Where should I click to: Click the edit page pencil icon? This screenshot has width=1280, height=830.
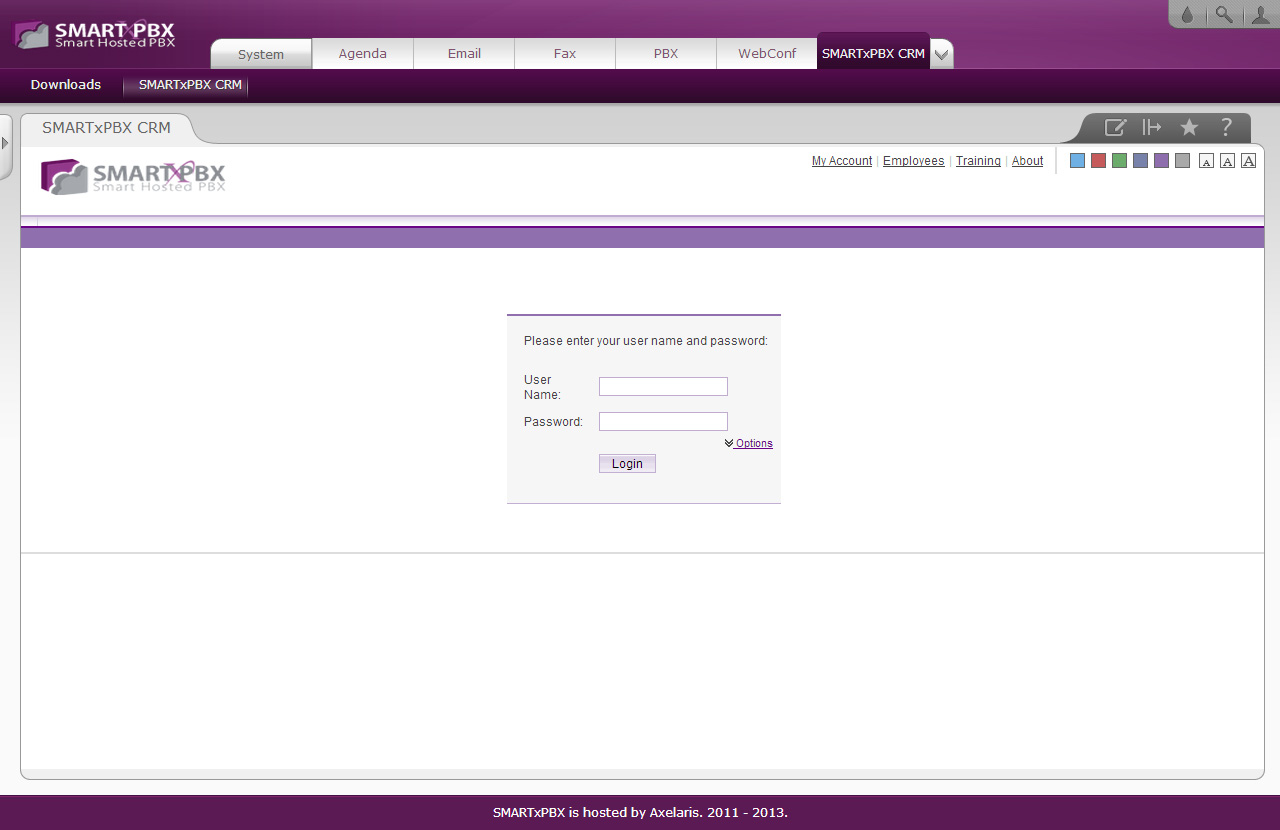tap(1115, 127)
